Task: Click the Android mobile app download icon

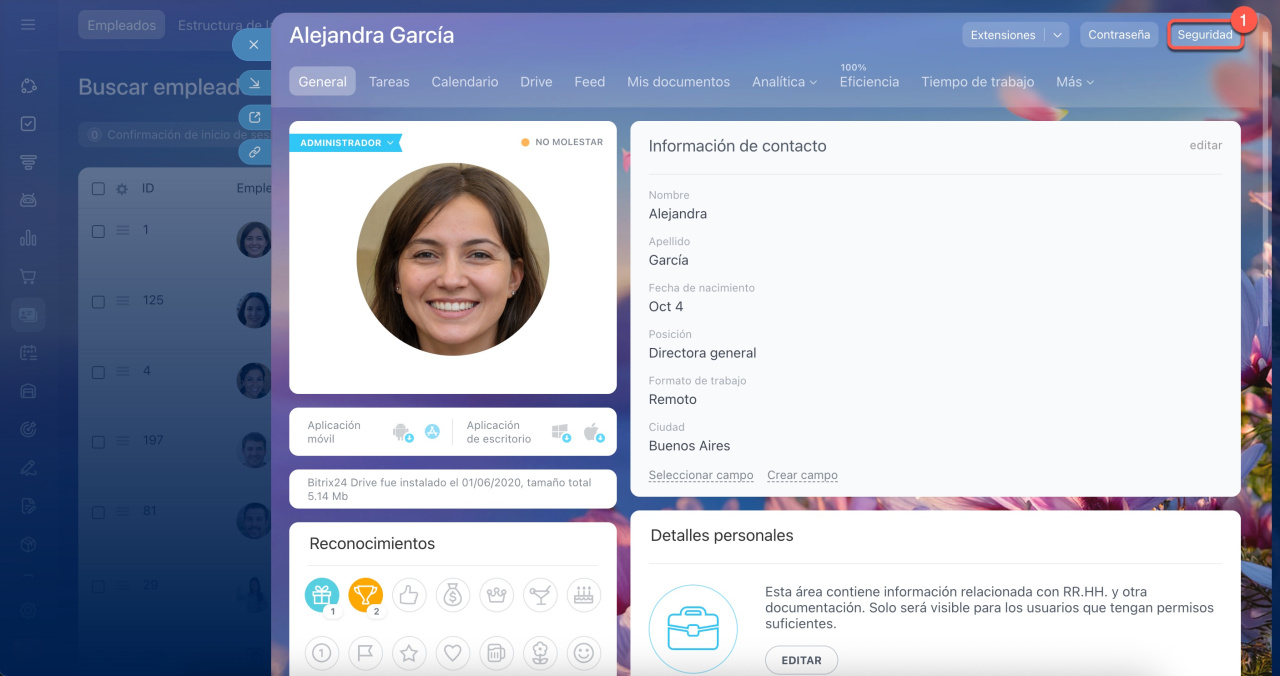Action: 402,432
